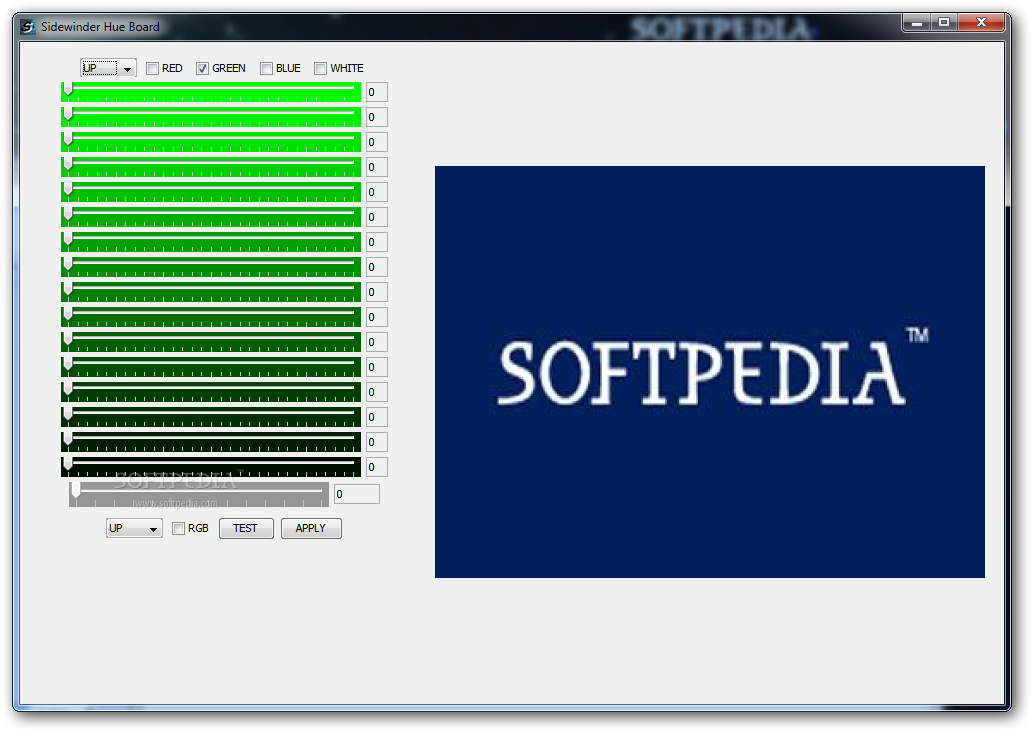Click the eighth green slider from top
Screen dimensions: 1032x732
211,267
